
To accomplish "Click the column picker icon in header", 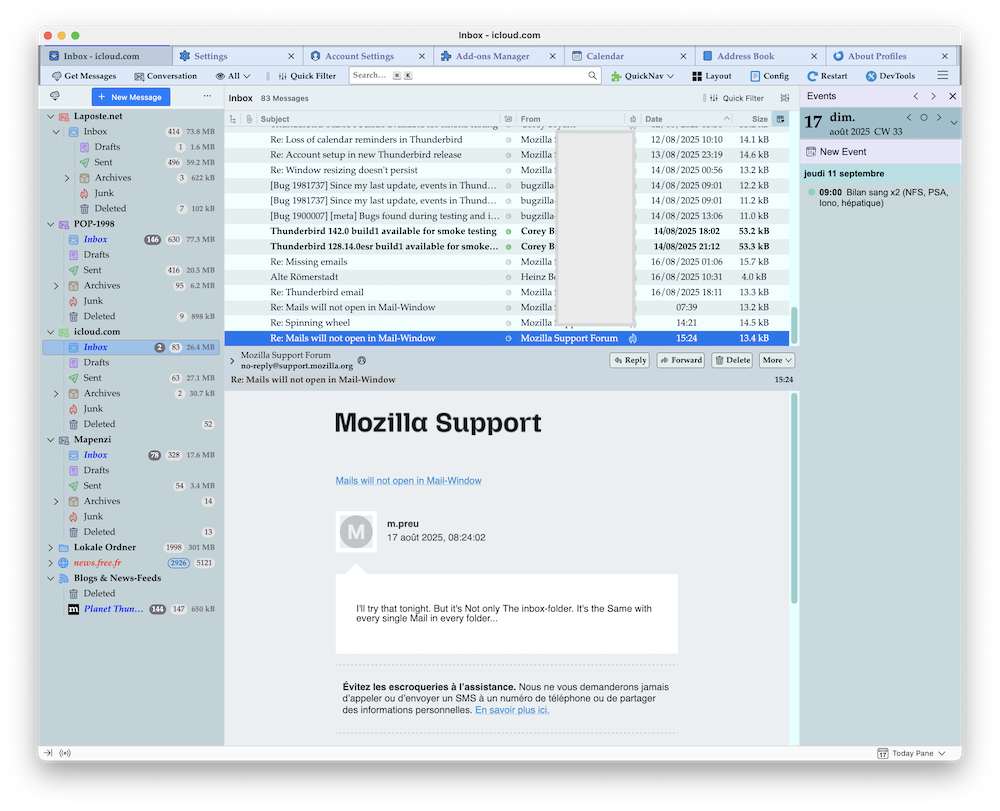I will pyautogui.click(x=780, y=119).
